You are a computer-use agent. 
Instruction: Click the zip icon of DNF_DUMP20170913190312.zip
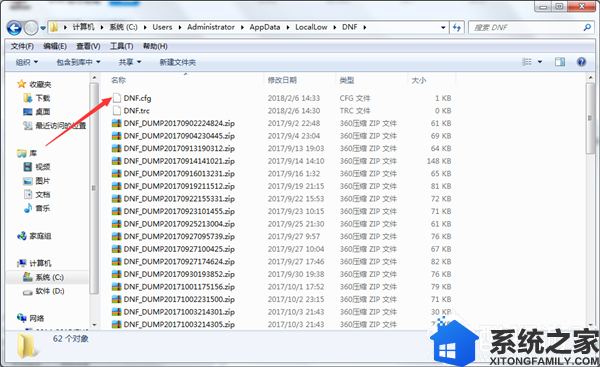[x=116, y=148]
